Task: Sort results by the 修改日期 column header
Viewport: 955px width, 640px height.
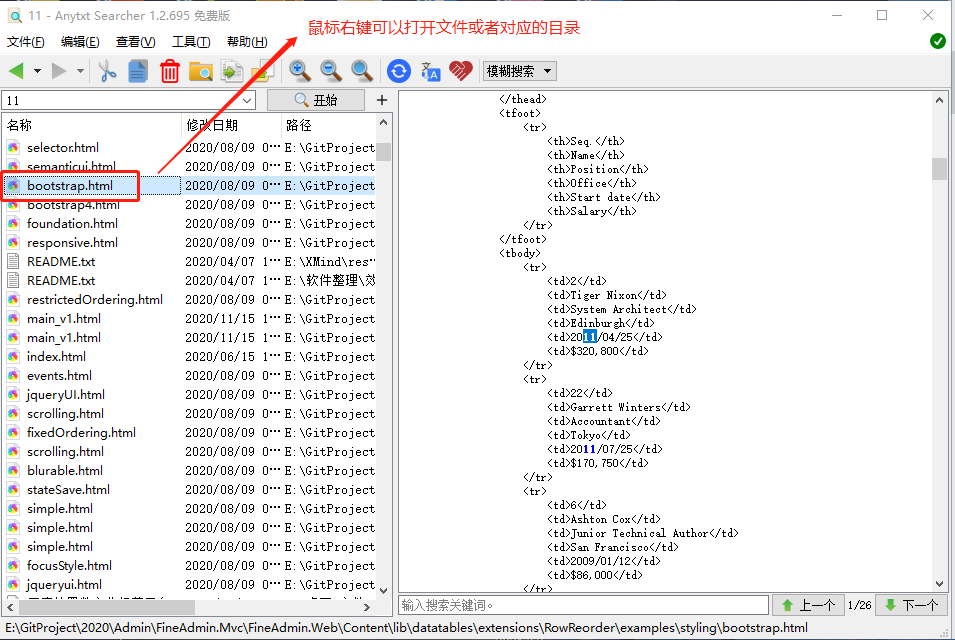Action: tap(231, 125)
